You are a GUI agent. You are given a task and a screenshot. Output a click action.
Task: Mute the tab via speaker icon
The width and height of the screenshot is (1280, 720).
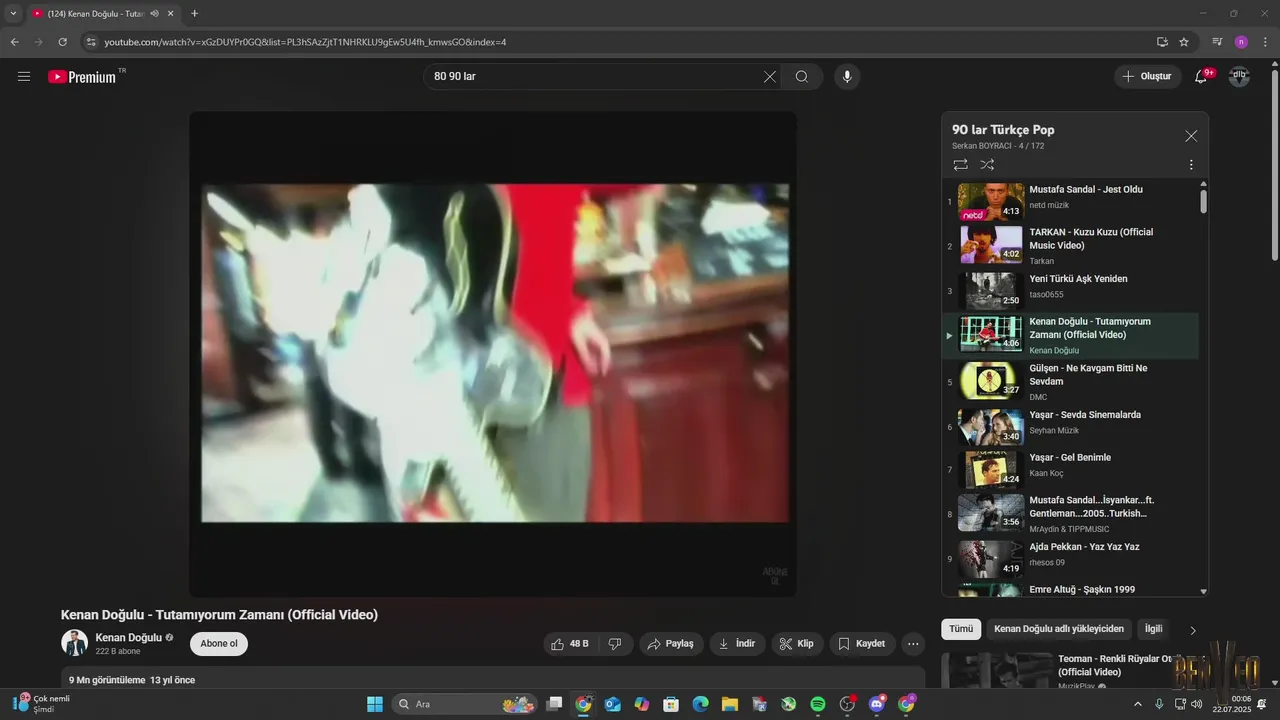pos(154,13)
